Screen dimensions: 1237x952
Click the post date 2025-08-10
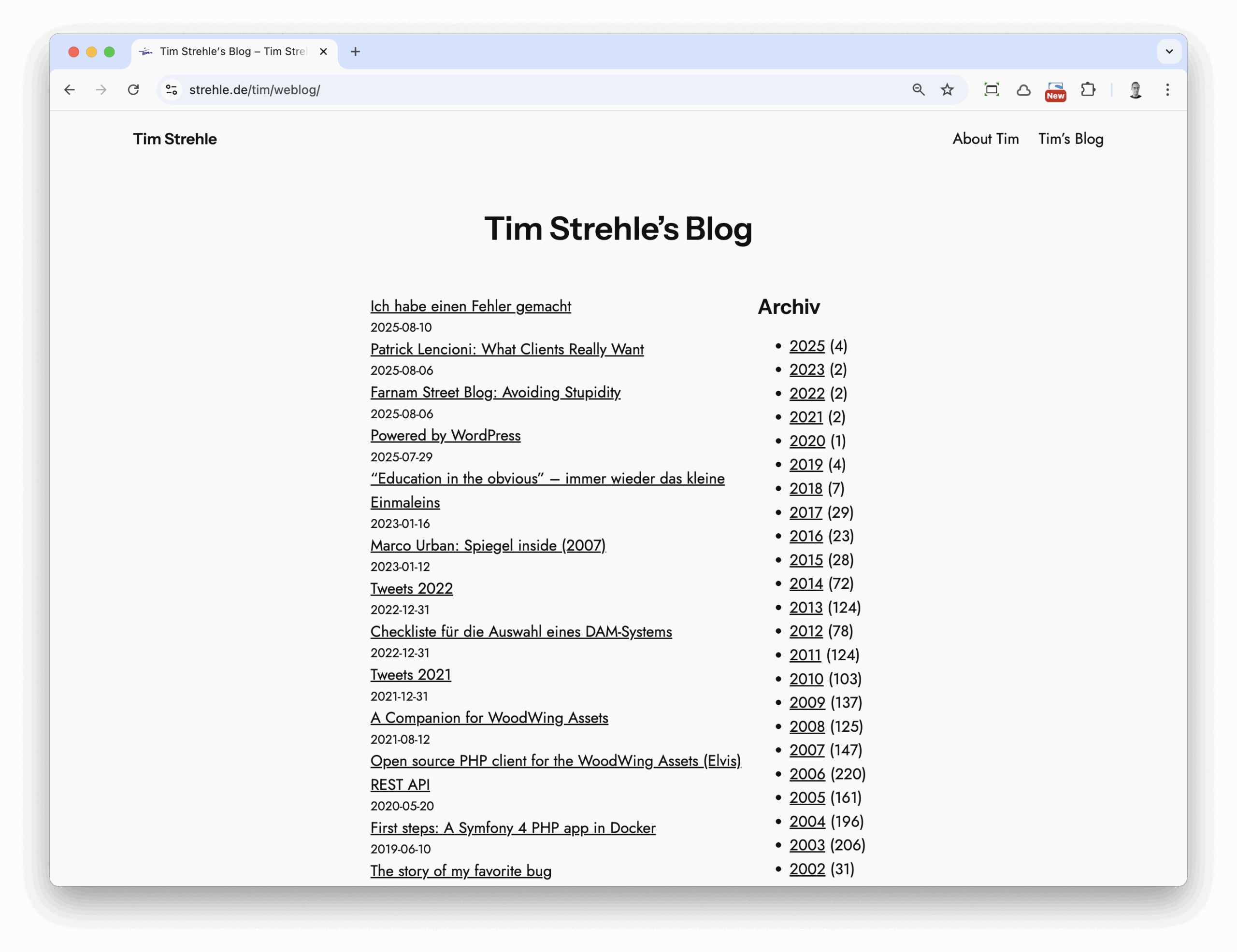click(401, 327)
